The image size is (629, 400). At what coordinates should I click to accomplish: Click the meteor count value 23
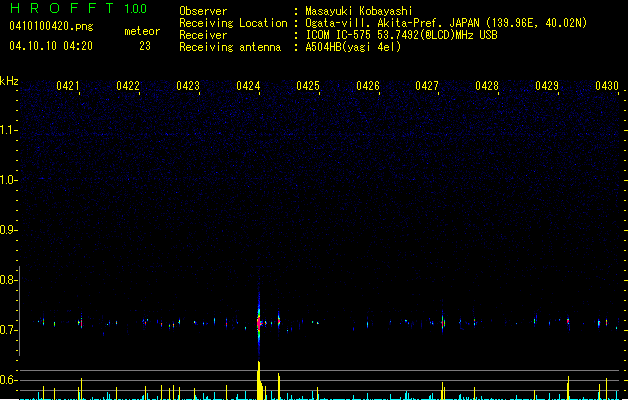[x=145, y=46]
